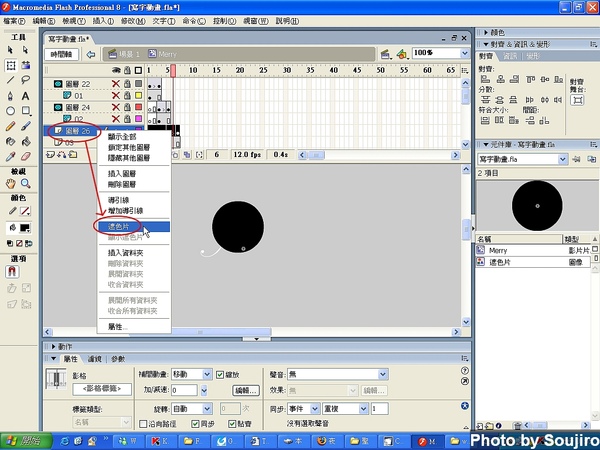Select the Rectangle tool
Screen dimensions: 600x450
(25, 111)
